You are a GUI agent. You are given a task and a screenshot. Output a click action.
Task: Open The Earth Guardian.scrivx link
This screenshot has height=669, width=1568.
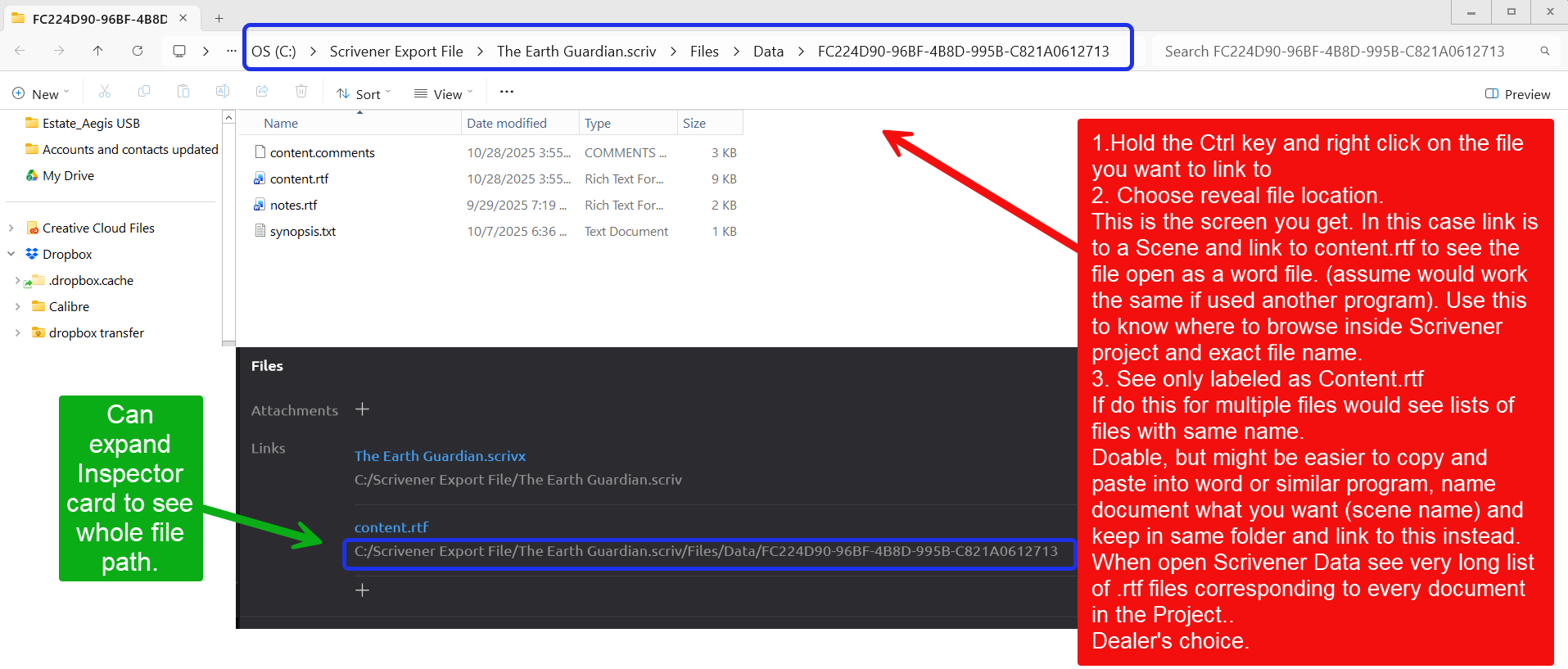(440, 456)
